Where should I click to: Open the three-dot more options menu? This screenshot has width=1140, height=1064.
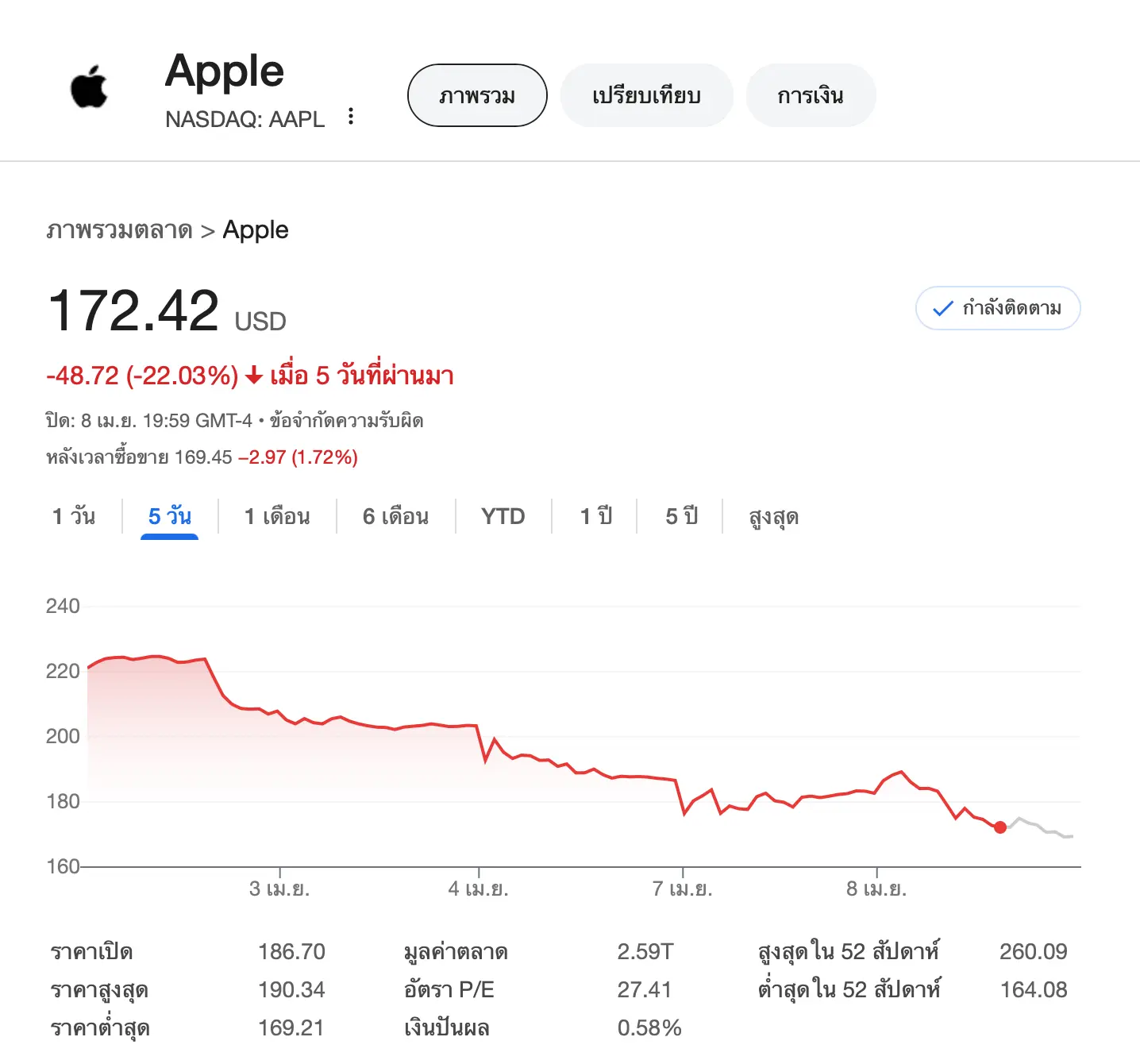(x=351, y=117)
